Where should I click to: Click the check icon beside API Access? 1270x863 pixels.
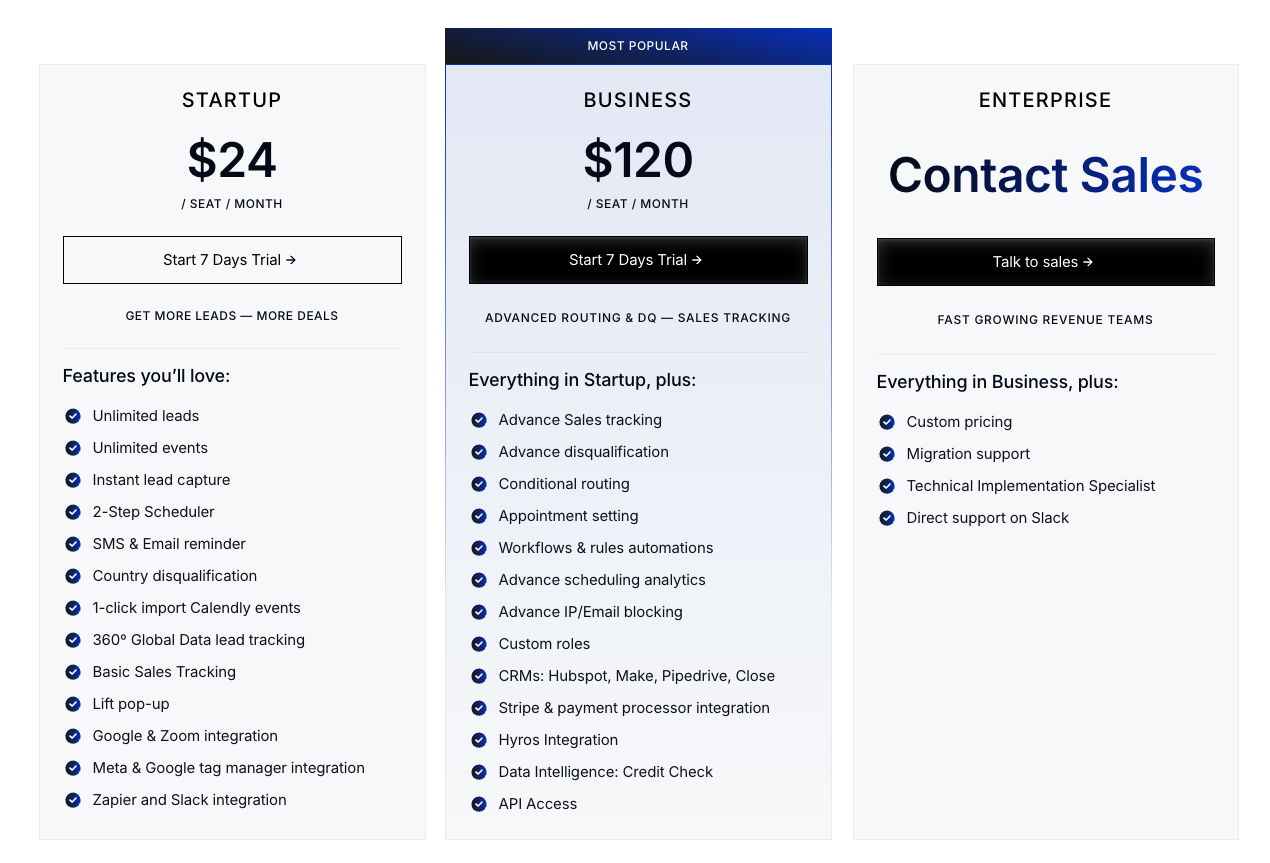click(x=478, y=804)
